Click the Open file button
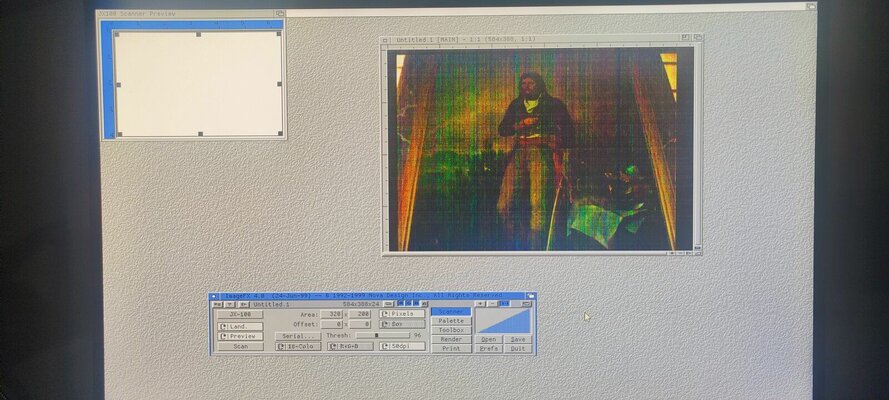The image size is (889, 400). click(x=488, y=339)
